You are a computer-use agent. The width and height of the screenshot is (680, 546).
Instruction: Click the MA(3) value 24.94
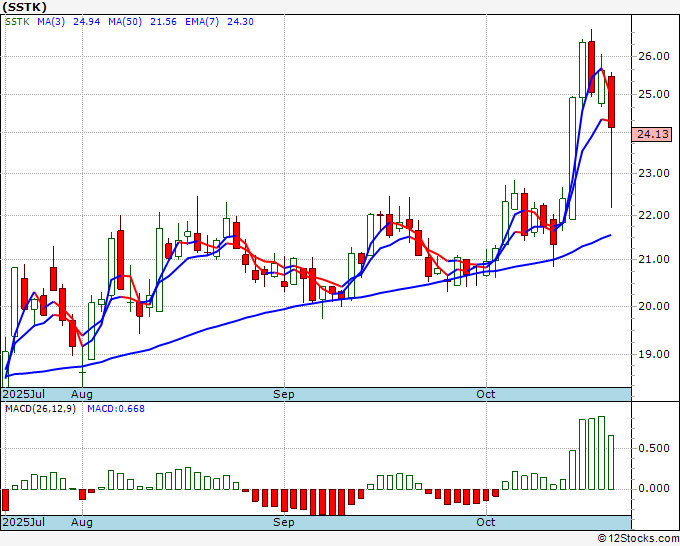87,22
